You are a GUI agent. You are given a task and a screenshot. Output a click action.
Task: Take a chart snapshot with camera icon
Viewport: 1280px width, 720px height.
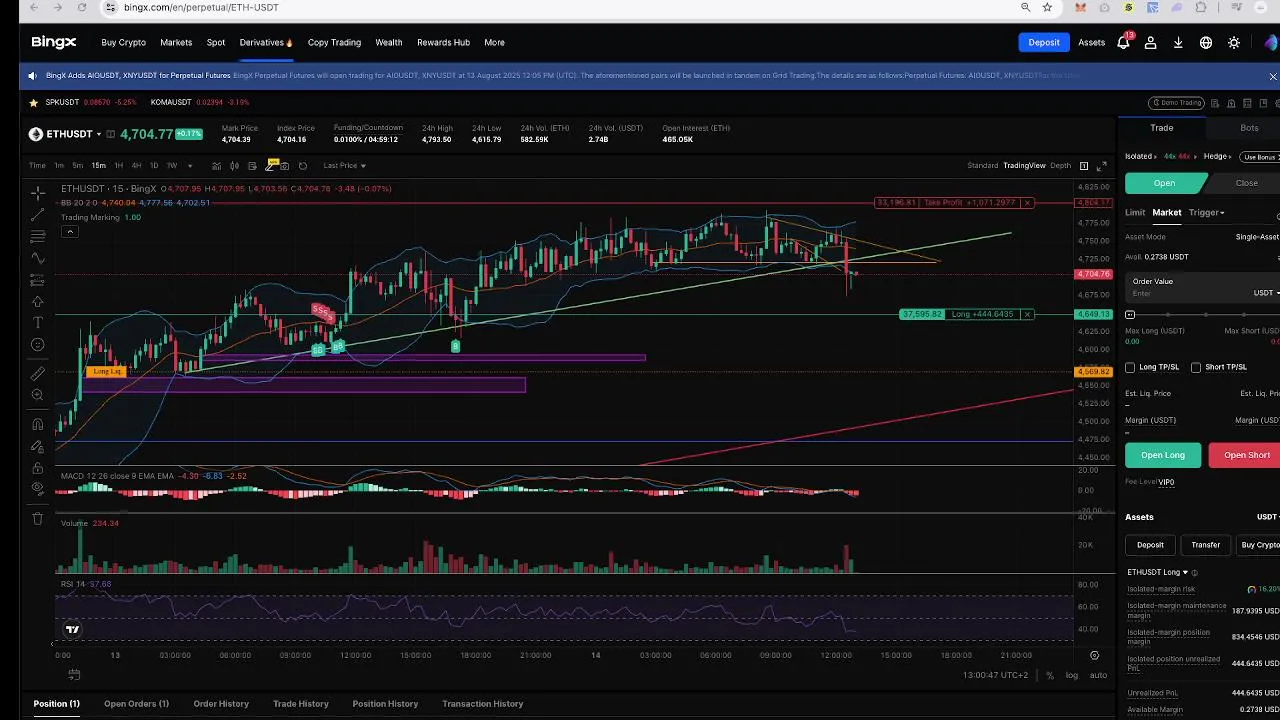[x=285, y=165]
